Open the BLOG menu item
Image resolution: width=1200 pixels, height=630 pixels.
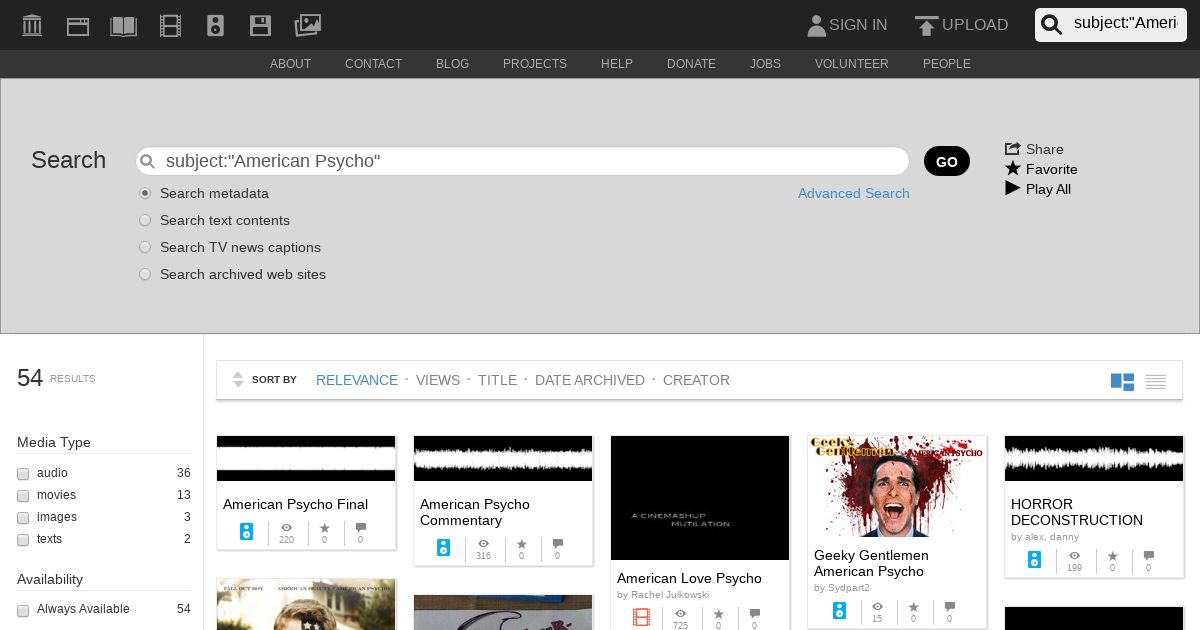(x=452, y=64)
